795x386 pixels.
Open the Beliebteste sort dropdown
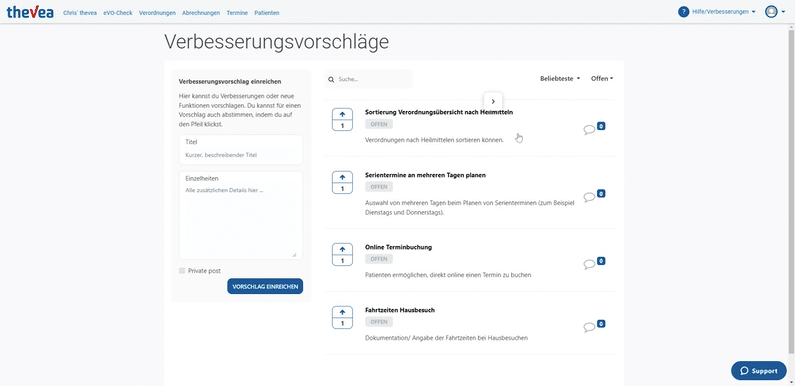tap(560, 79)
